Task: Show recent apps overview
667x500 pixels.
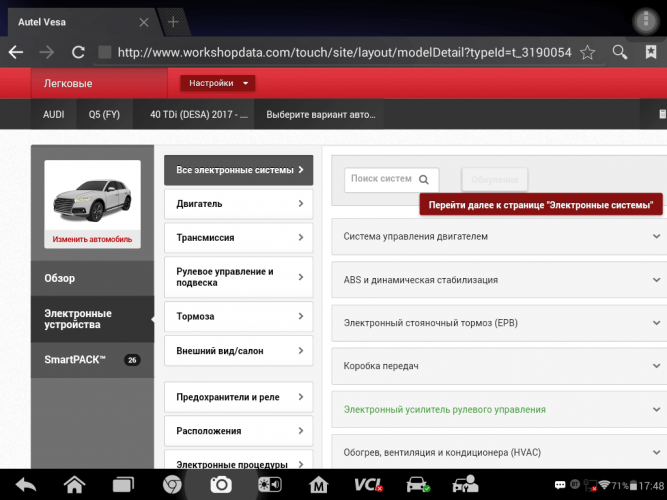Action: tap(123, 485)
